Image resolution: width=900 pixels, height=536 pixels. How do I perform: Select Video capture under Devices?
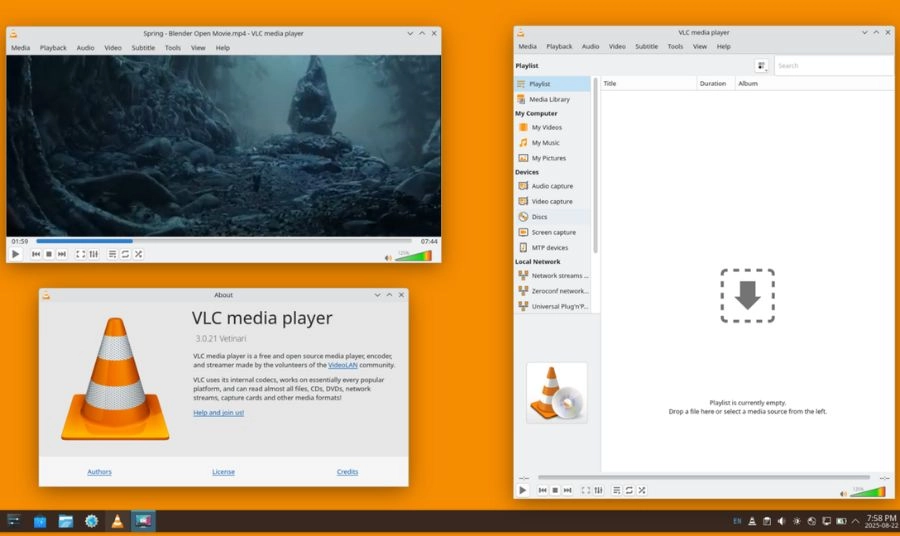(552, 201)
